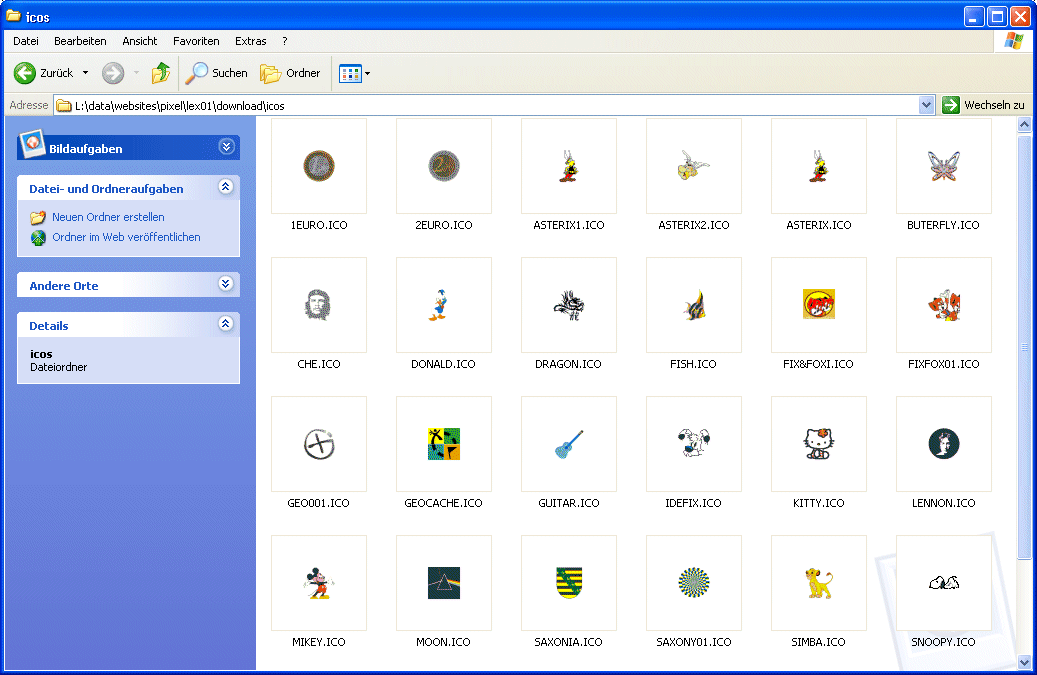
Task: Open the Extras menu
Action: pos(251,41)
